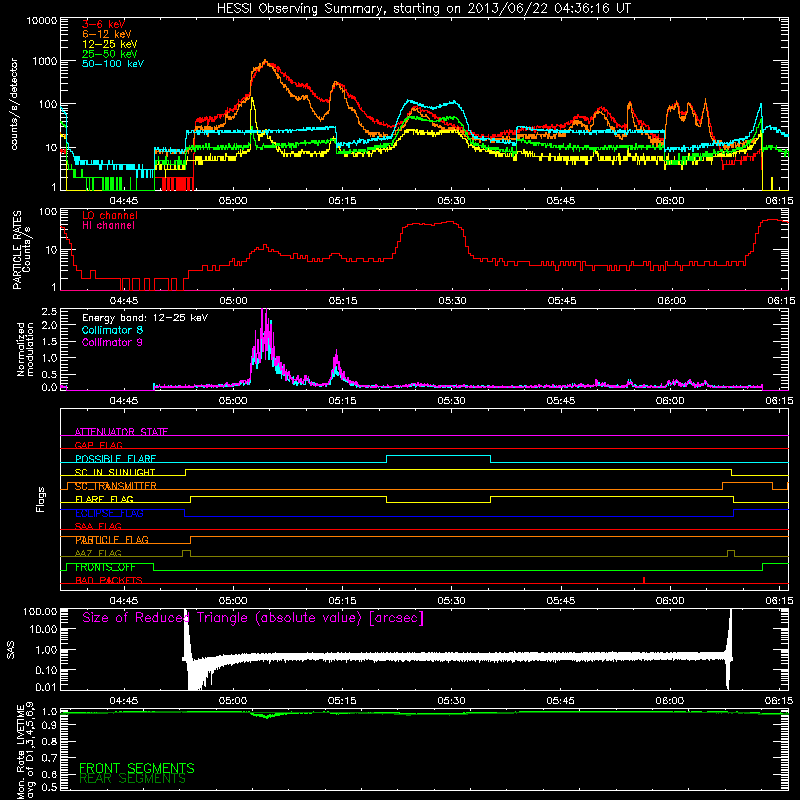Click the REAR SEGMENTS legend label
The image size is (800, 800).
(x=132, y=779)
